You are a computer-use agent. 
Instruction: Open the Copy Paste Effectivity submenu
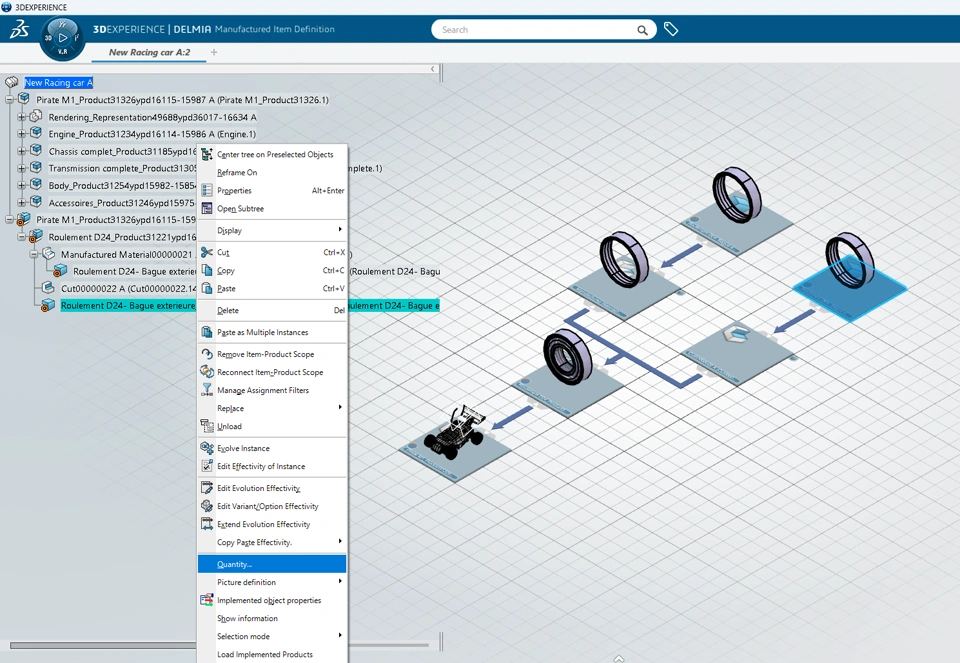[272, 542]
